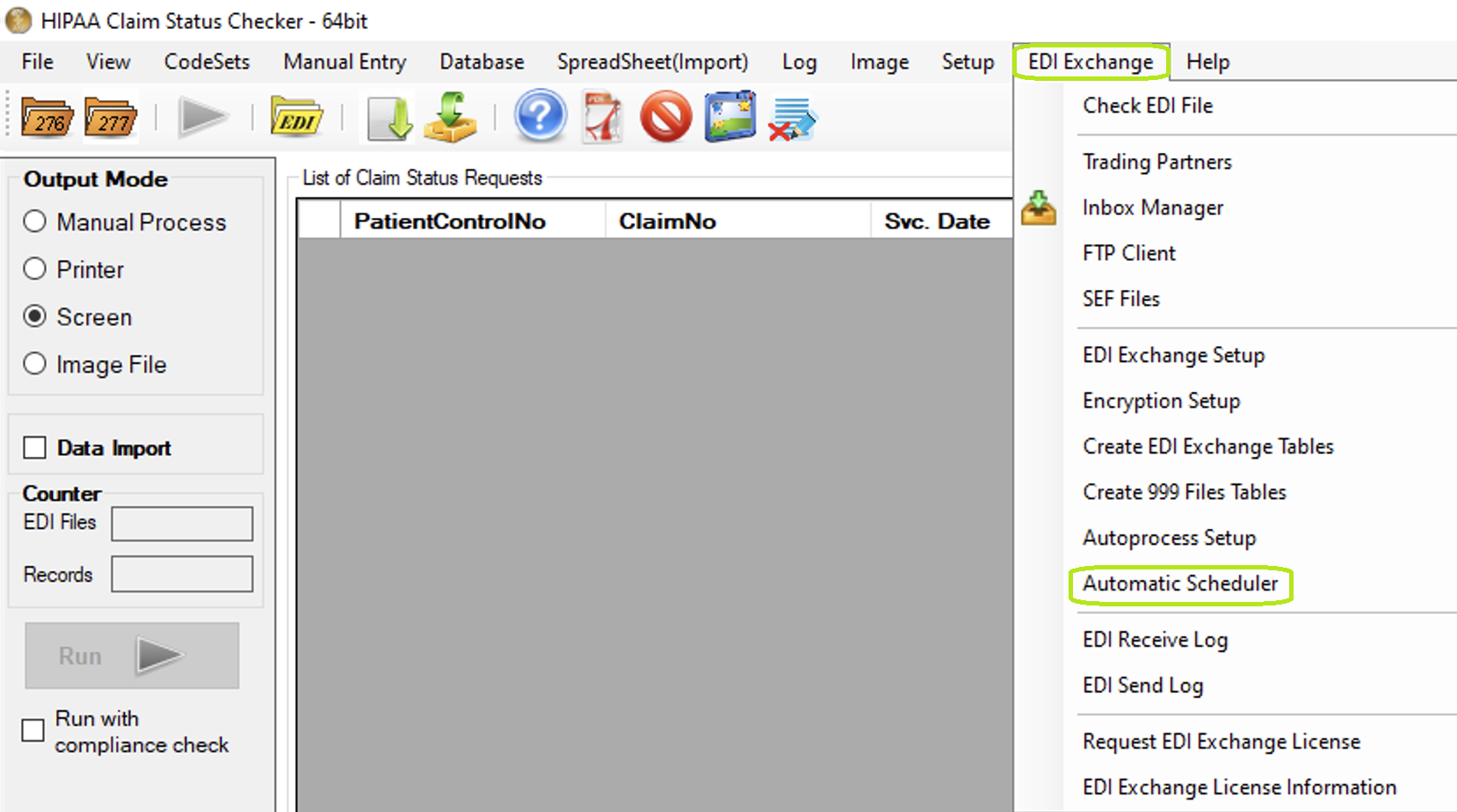Screen dimensions: 1457x812
Task: Click the app icon in the title bar
Action: pyautogui.click(x=18, y=20)
